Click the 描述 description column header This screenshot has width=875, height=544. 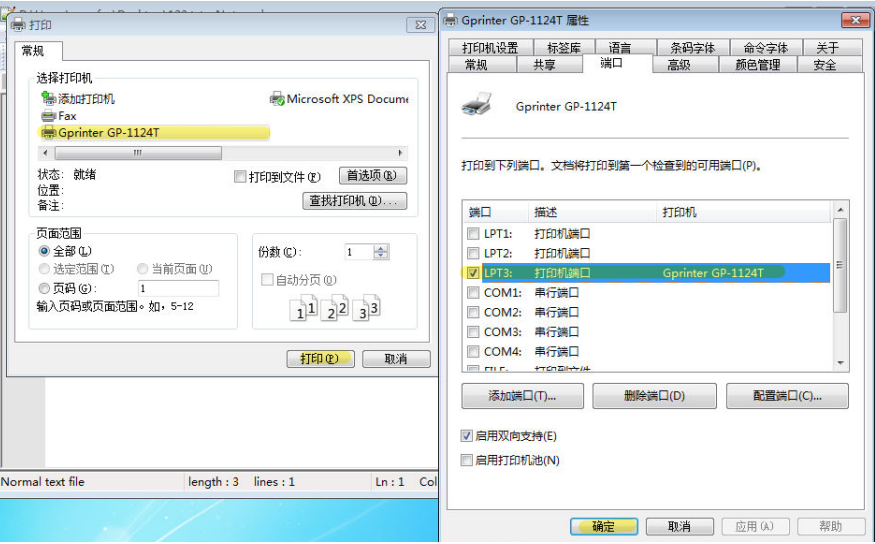[592, 212]
